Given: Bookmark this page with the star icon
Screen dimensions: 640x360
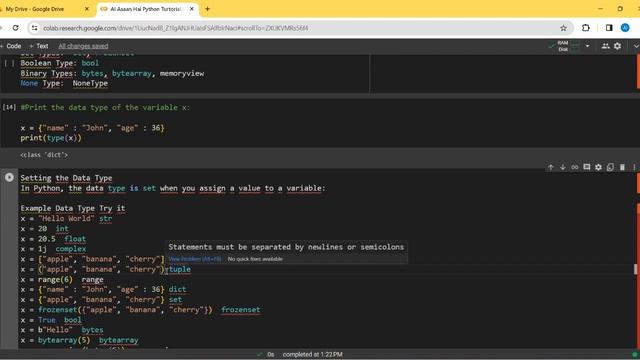Looking at the screenshot, I should tap(563, 28).
